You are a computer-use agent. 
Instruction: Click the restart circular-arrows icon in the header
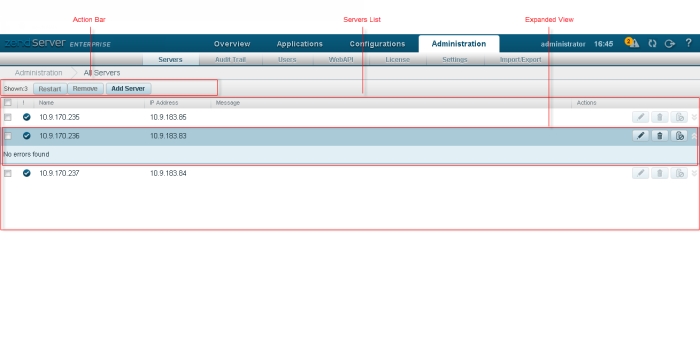(x=652, y=43)
